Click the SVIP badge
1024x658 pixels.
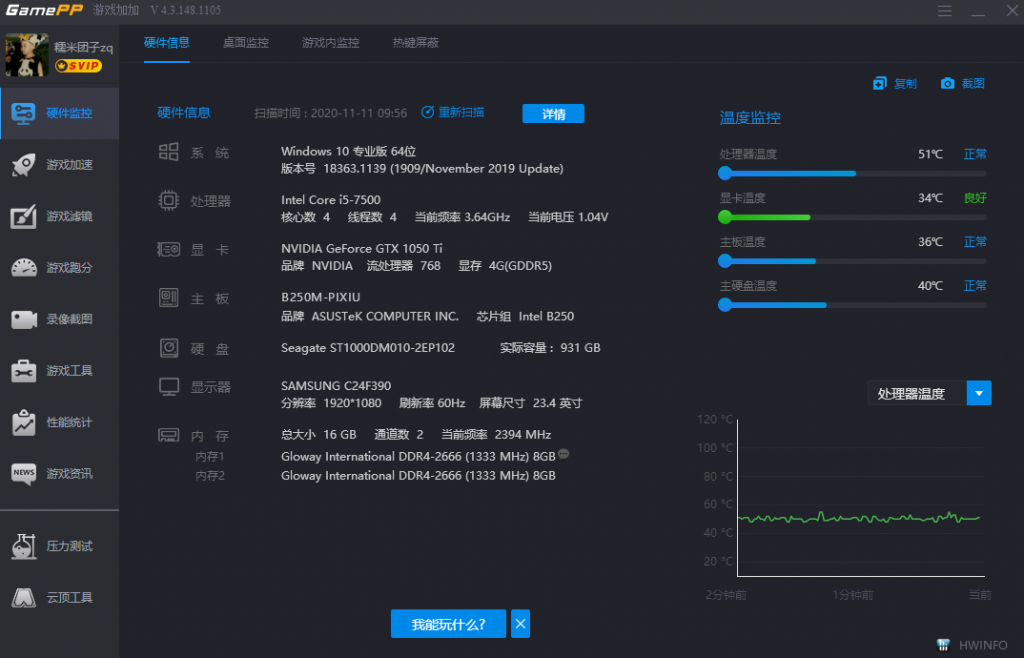click(x=78, y=66)
